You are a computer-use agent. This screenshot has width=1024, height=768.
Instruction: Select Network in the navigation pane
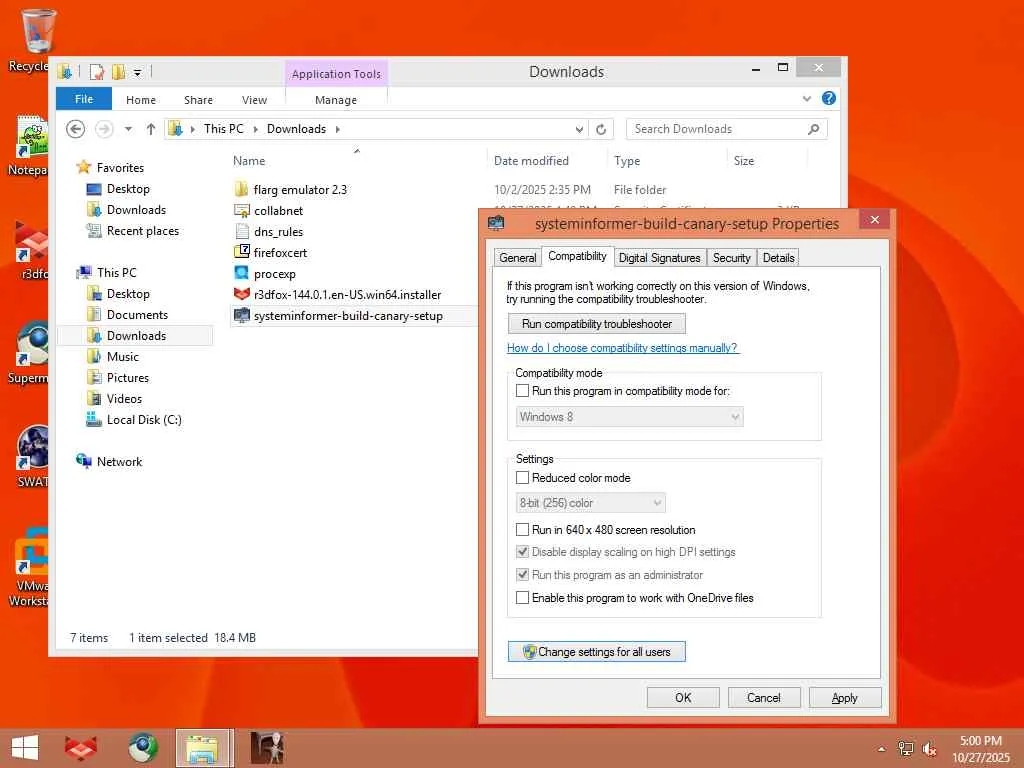pyautogui.click(x=119, y=461)
